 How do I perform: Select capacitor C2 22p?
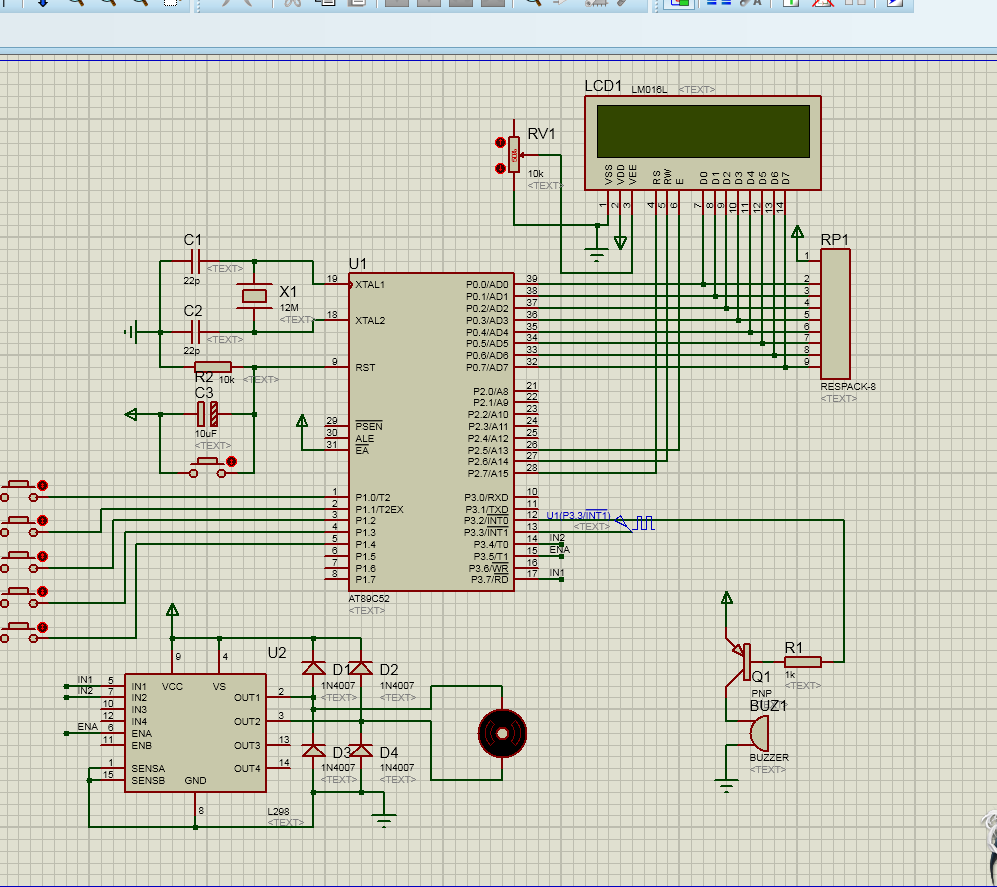(196, 332)
